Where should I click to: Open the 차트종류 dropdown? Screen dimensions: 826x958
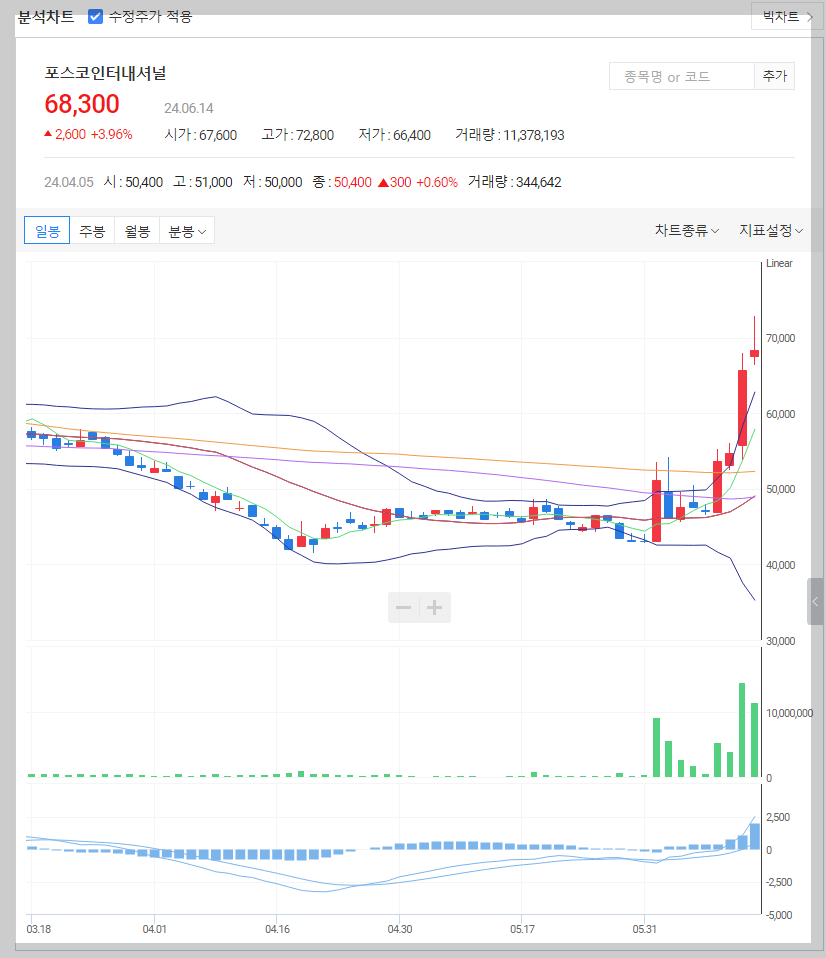click(687, 230)
